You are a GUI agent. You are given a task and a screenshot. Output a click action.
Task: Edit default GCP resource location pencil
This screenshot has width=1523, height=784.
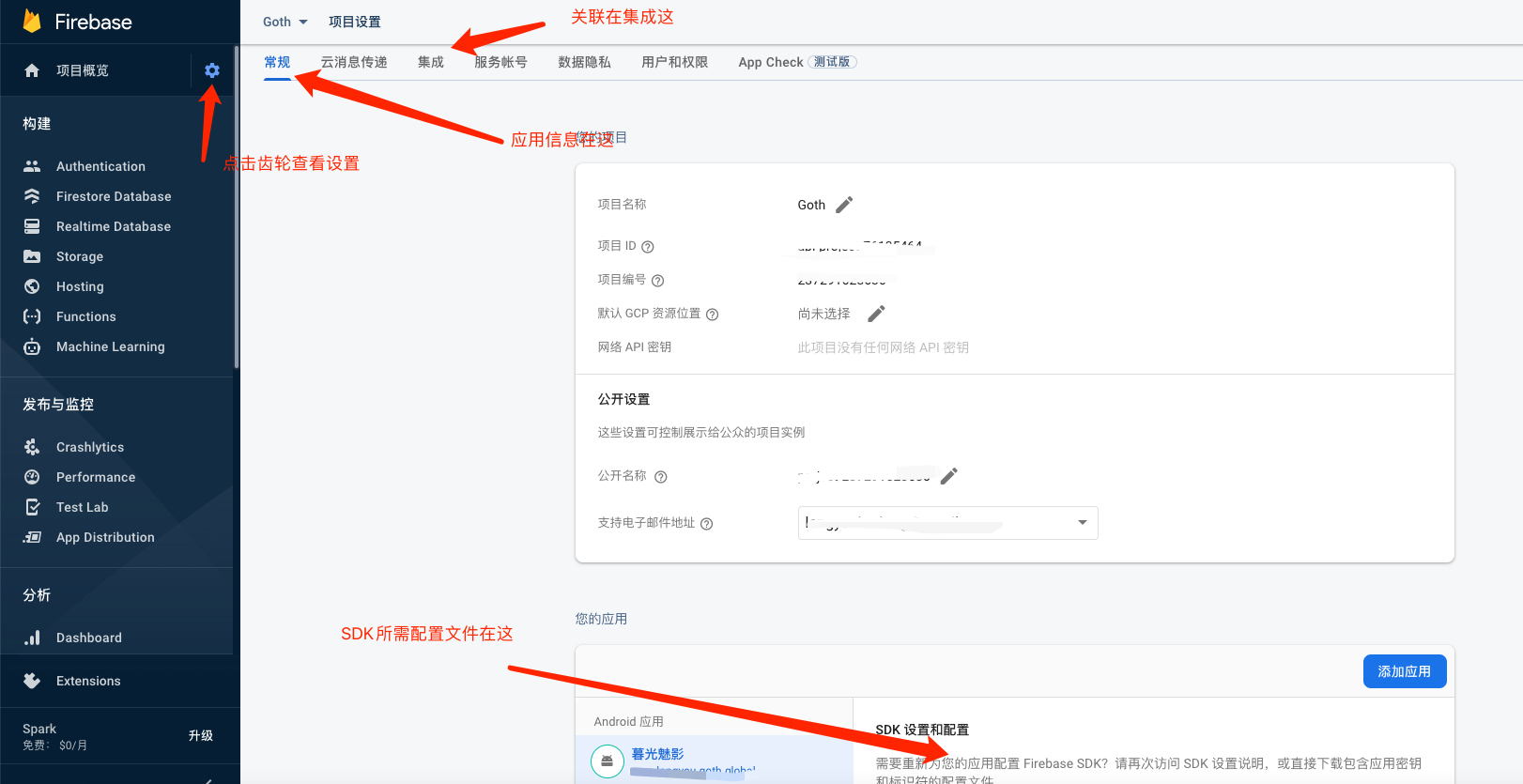(876, 314)
